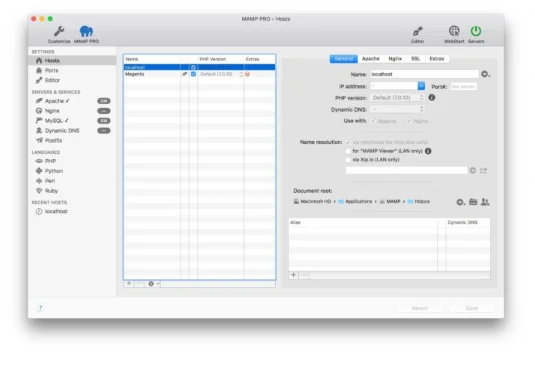535x367 pixels.
Task: Select the Magento host row
Action: tap(199, 74)
